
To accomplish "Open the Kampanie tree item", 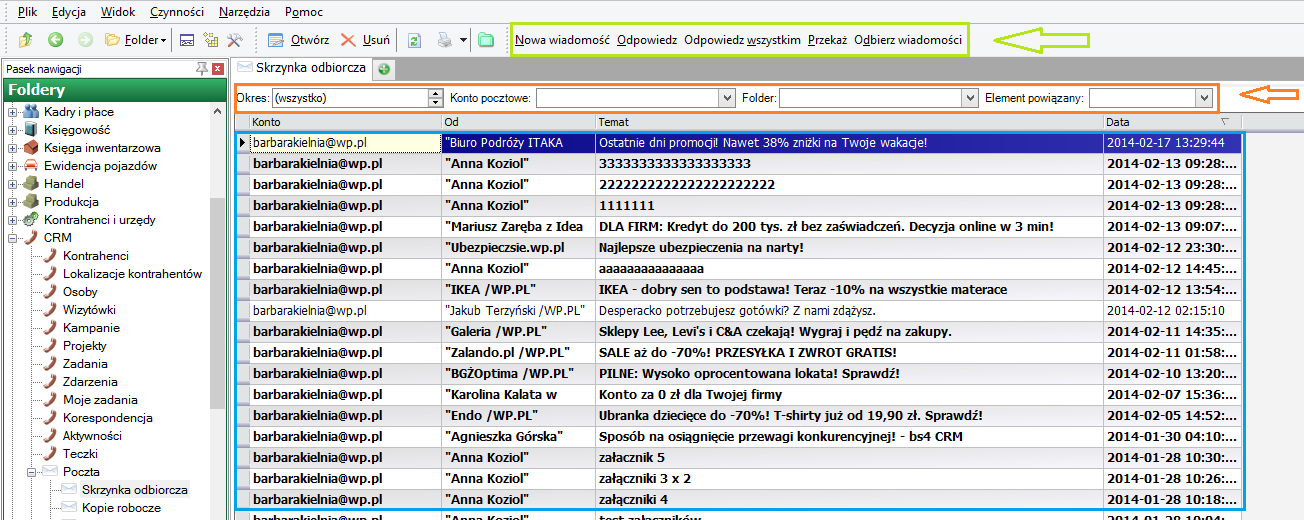I will click(91, 328).
